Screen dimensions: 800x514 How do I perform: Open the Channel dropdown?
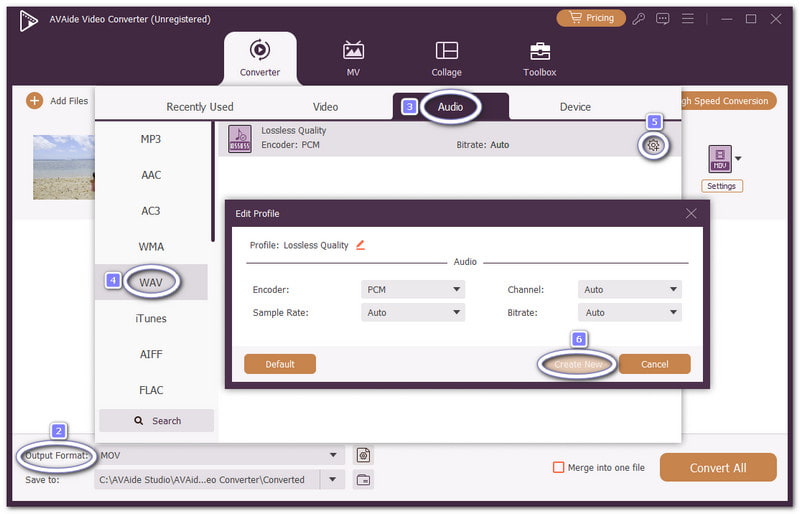[x=630, y=289]
